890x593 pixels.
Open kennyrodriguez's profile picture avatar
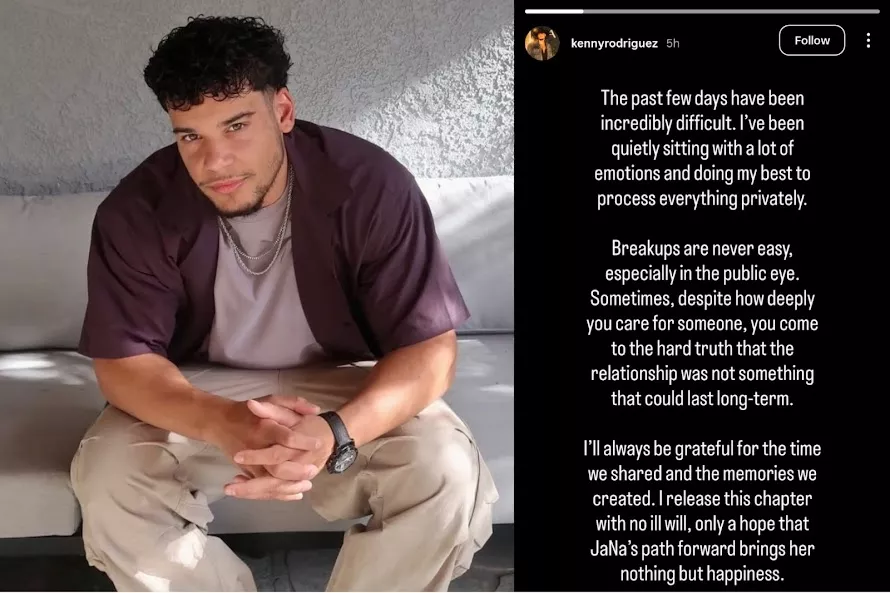click(x=542, y=43)
